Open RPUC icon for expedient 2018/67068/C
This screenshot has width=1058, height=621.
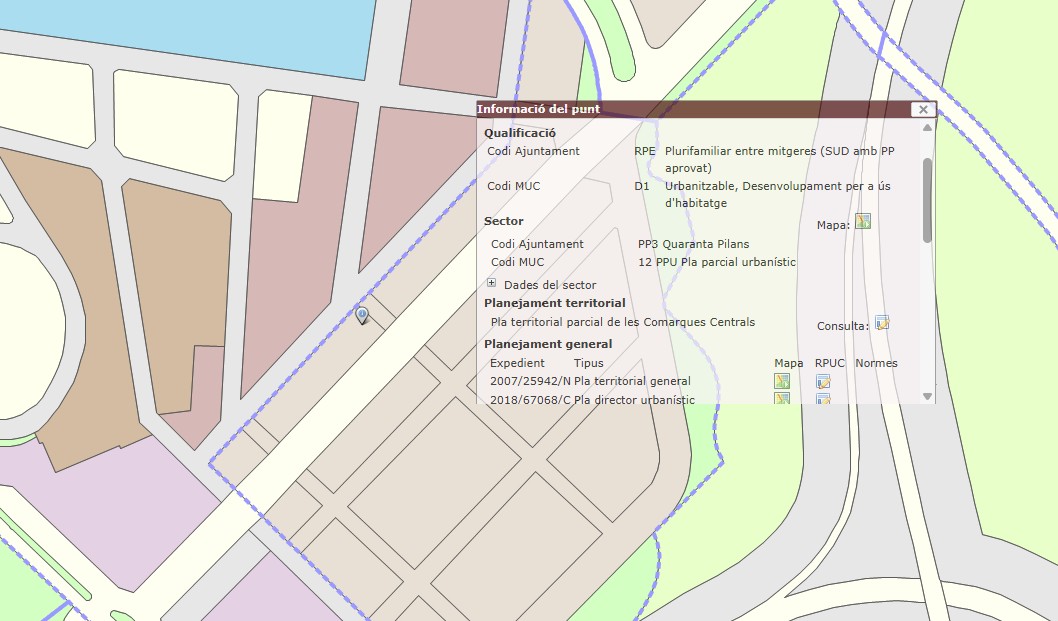(x=823, y=399)
